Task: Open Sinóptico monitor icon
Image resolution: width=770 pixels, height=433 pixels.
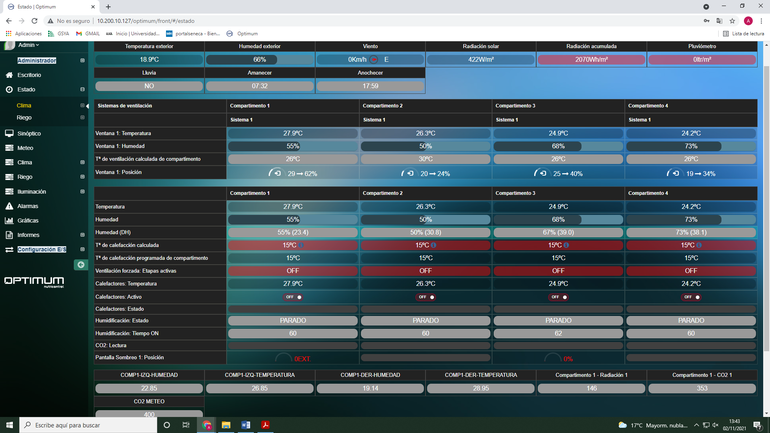Action: point(9,133)
